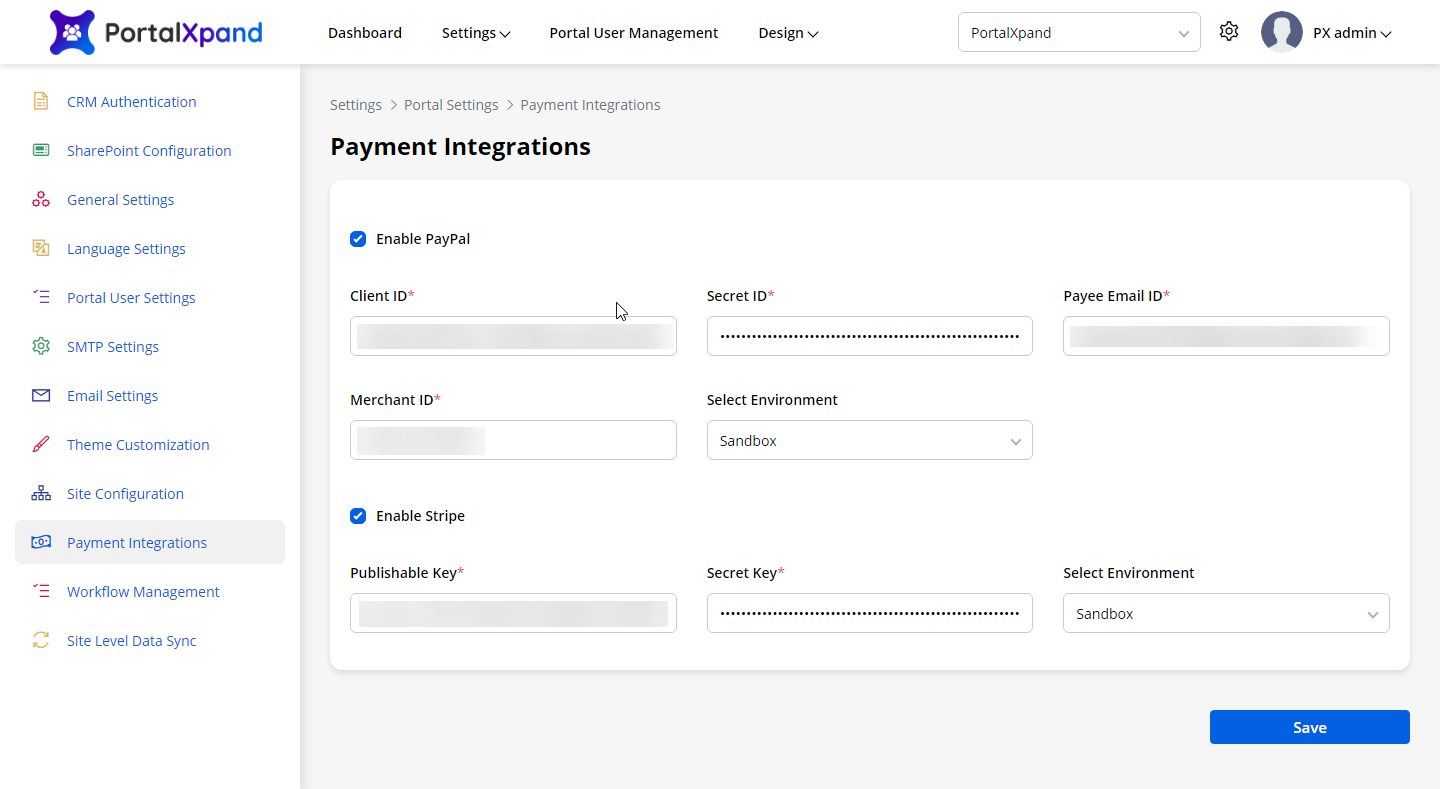Uncheck the Enable PayPal checkbox

click(358, 239)
